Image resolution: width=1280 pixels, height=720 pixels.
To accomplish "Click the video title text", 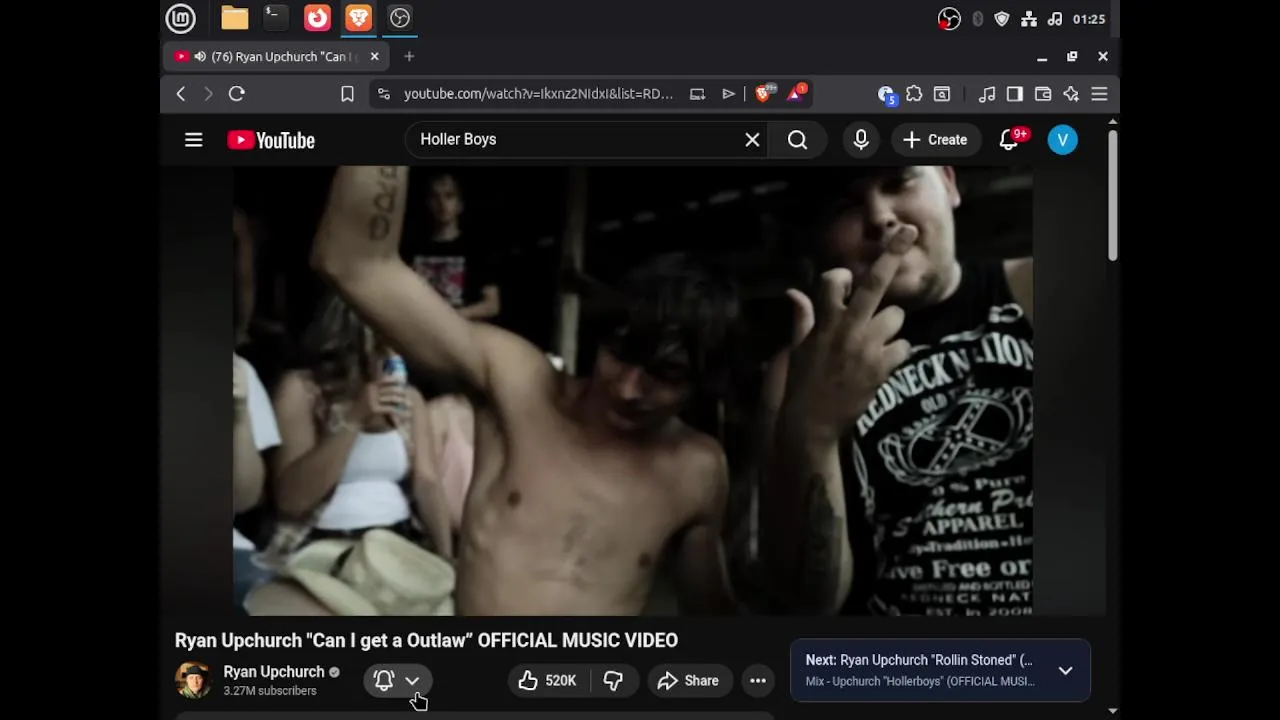I will [426, 640].
